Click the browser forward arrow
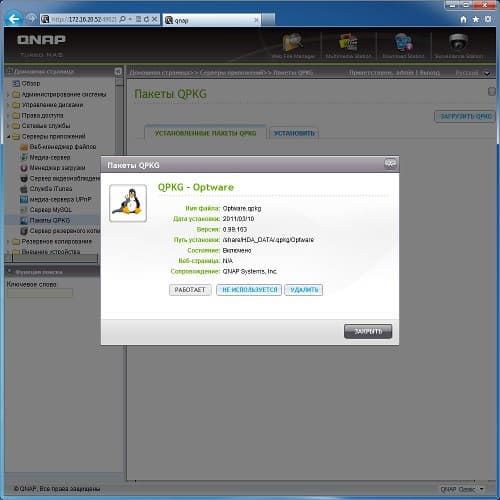500x500 pixels. click(31, 19)
